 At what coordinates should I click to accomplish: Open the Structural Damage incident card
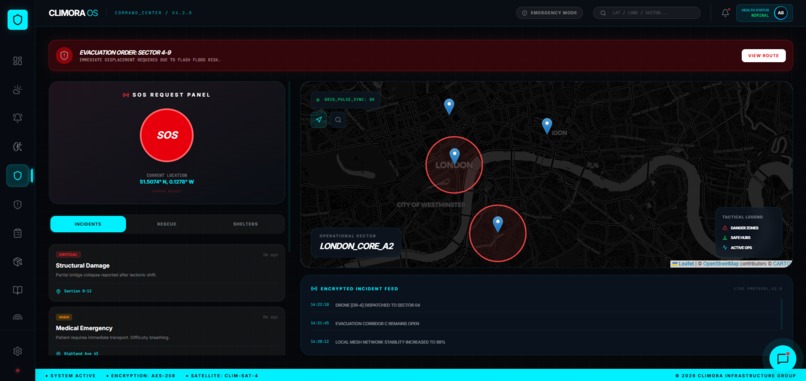[x=167, y=273]
